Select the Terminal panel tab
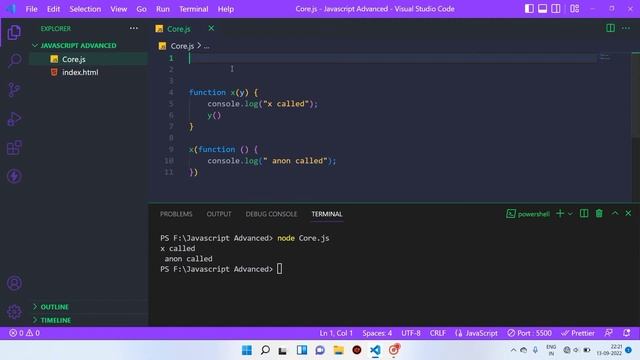Viewport: 640px width, 360px height. [x=327, y=214]
